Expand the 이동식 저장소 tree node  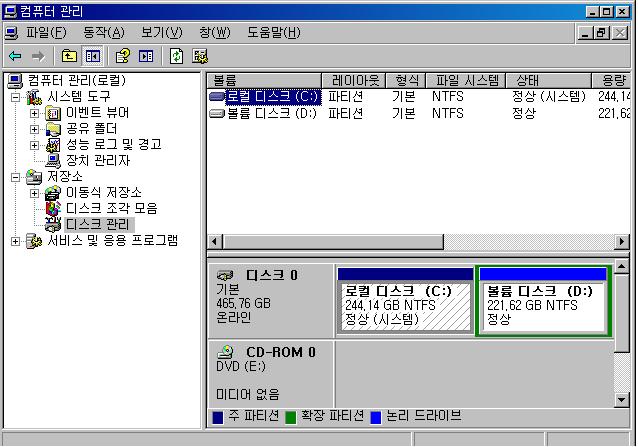coord(35,193)
